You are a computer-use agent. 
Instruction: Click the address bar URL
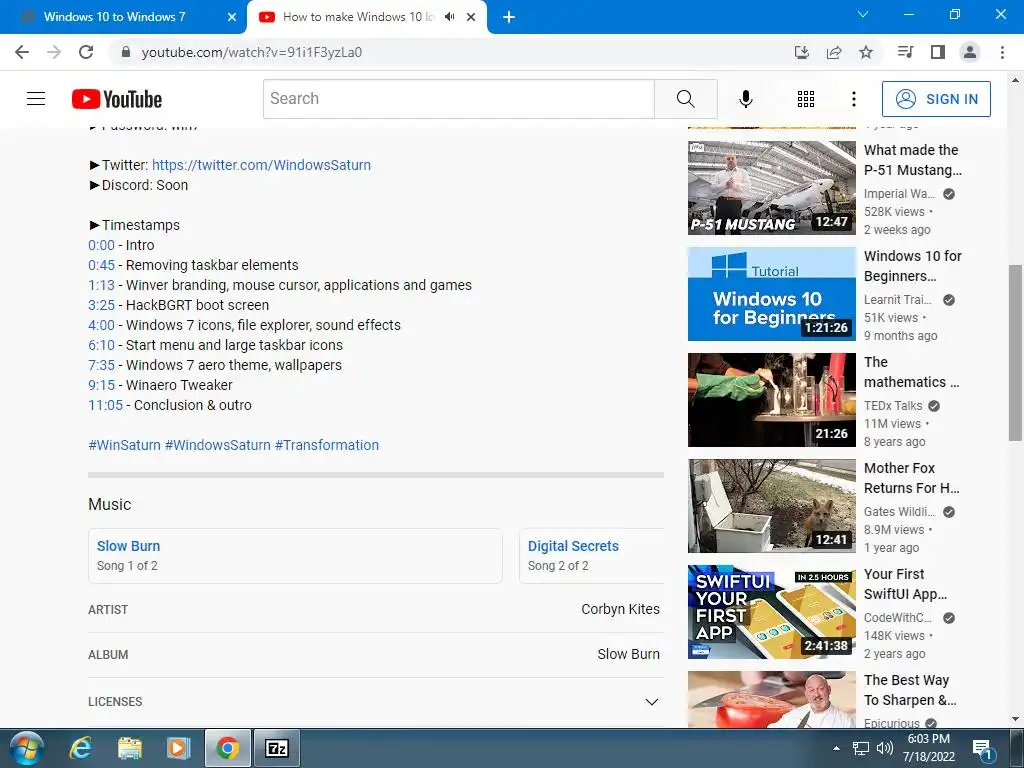(251, 52)
